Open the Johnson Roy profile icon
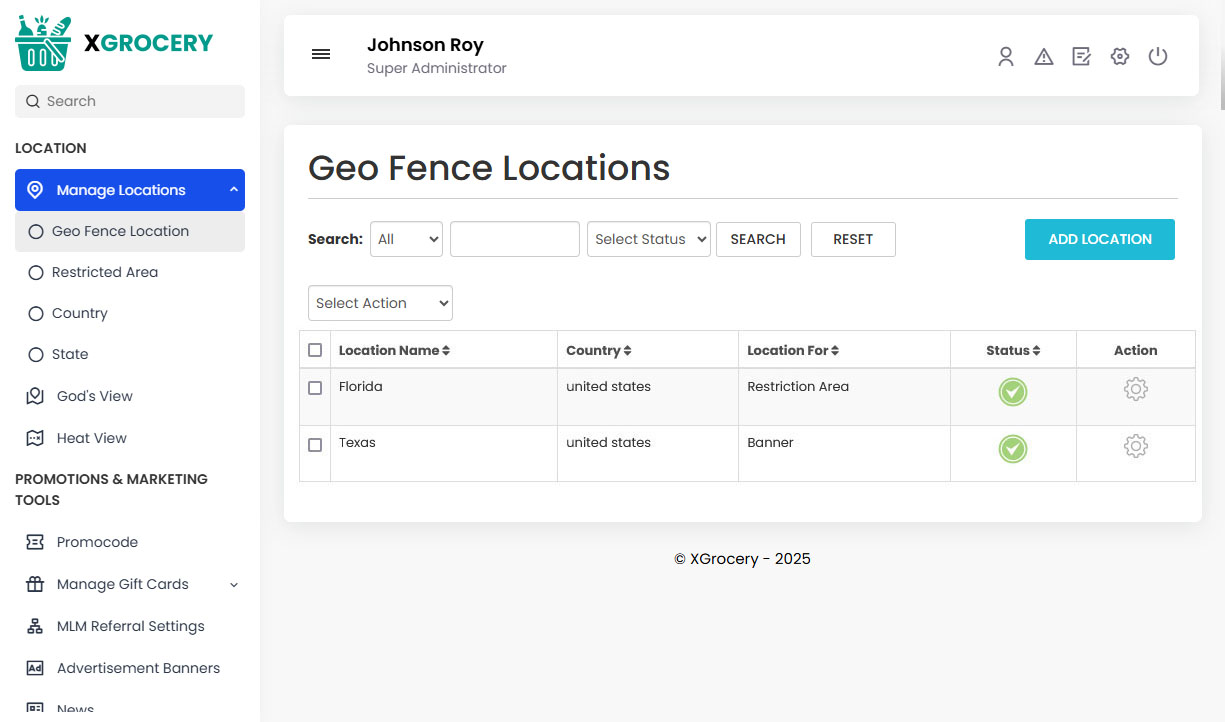This screenshot has width=1225, height=722. point(1006,57)
